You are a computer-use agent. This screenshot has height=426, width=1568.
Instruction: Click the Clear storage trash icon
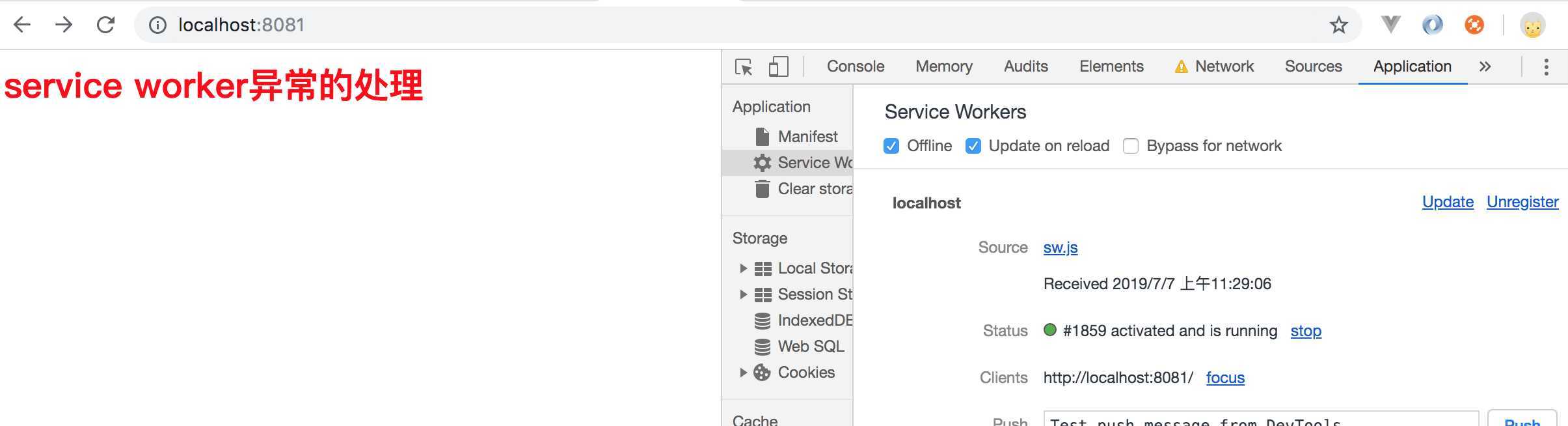(763, 188)
